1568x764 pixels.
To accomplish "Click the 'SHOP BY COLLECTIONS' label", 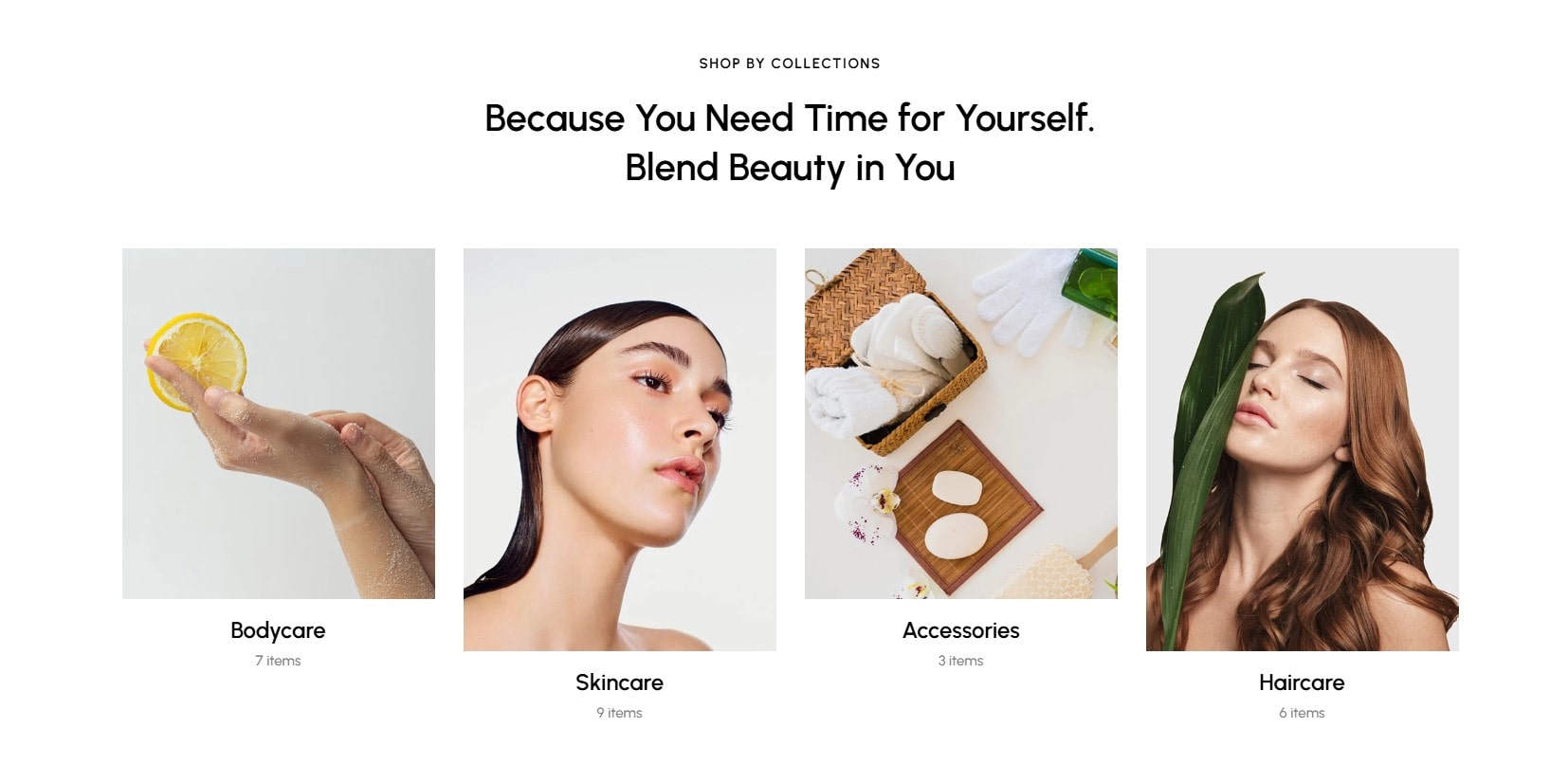I will point(790,64).
